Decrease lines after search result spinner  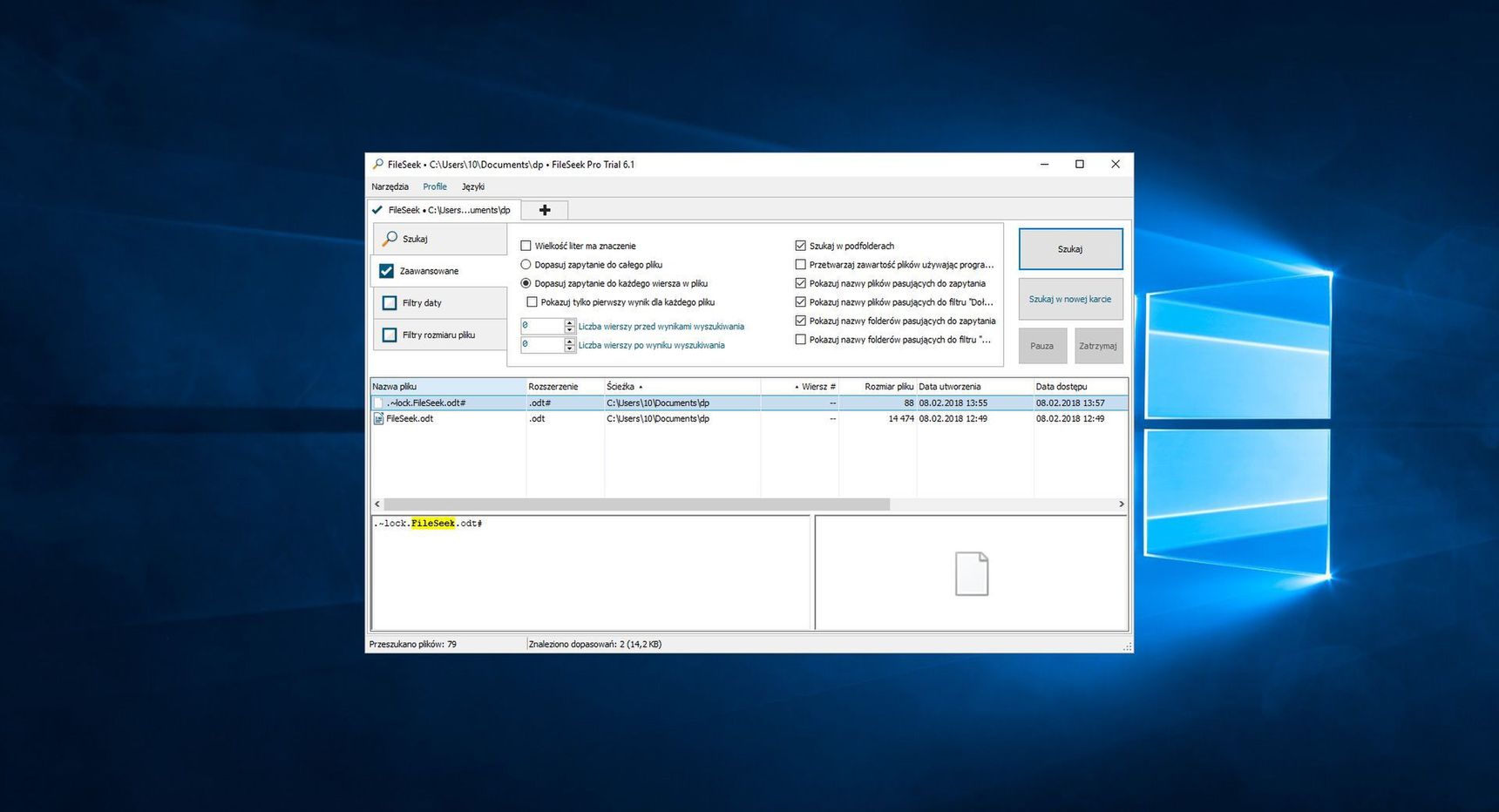570,348
